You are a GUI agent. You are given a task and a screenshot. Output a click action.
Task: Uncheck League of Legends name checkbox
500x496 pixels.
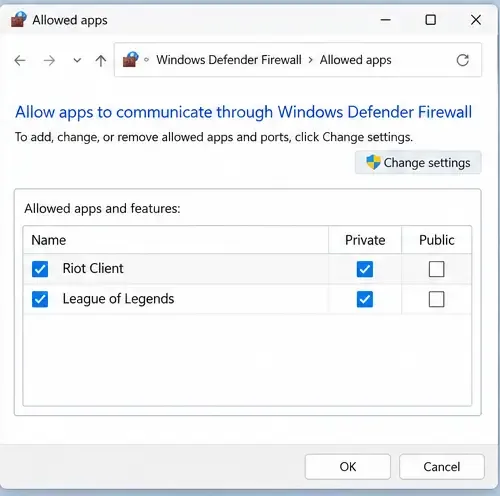coord(40,299)
